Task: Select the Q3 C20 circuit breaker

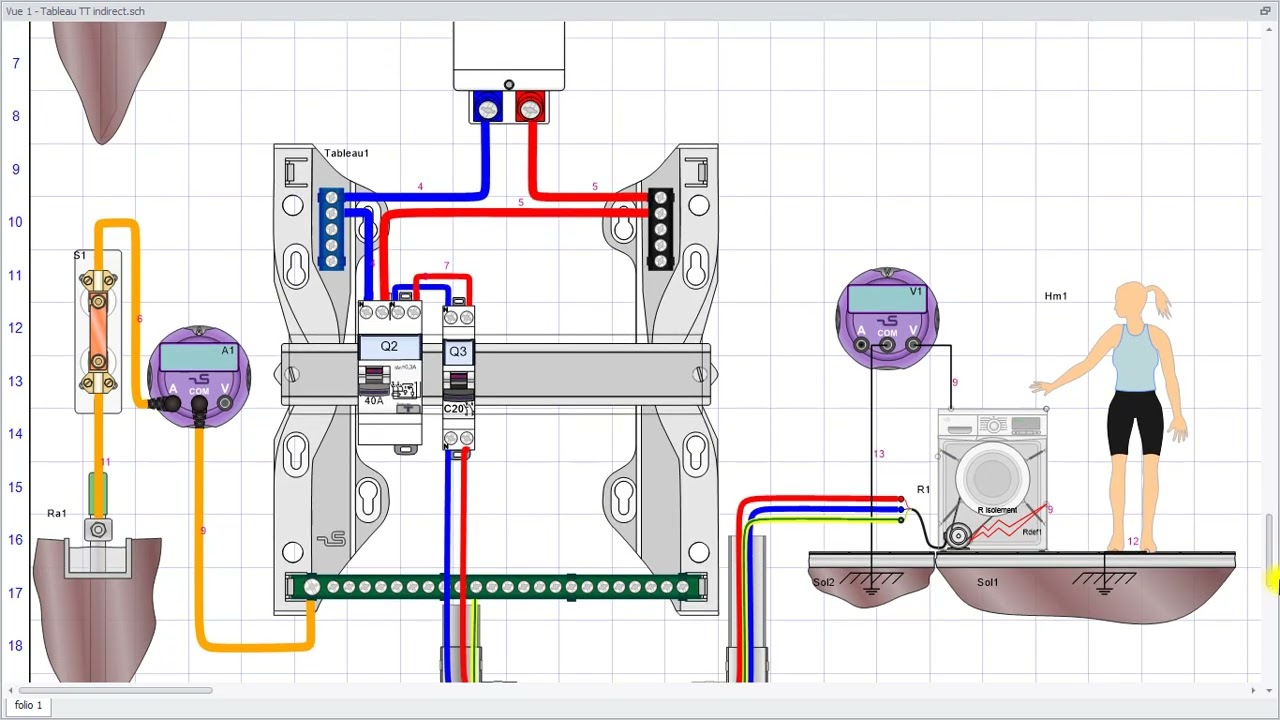Action: point(458,377)
